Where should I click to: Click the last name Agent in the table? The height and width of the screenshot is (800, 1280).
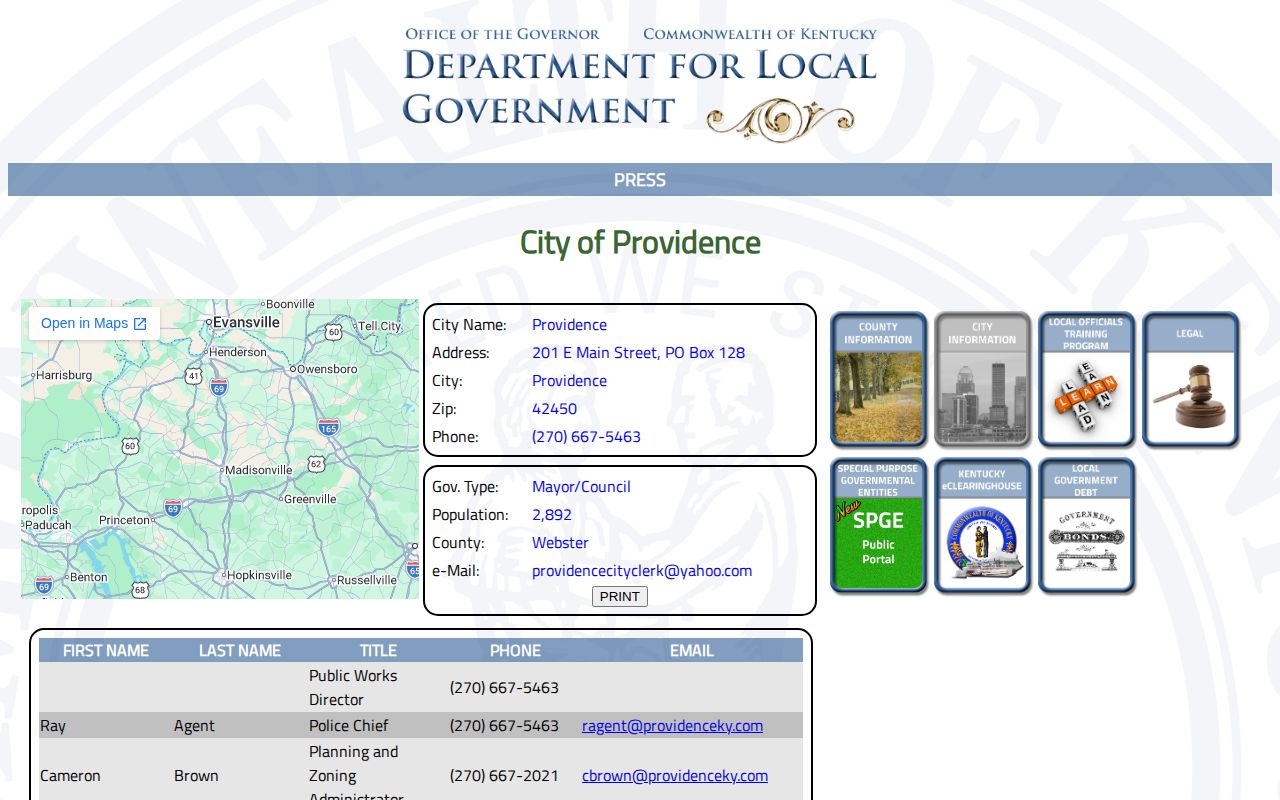[194, 725]
